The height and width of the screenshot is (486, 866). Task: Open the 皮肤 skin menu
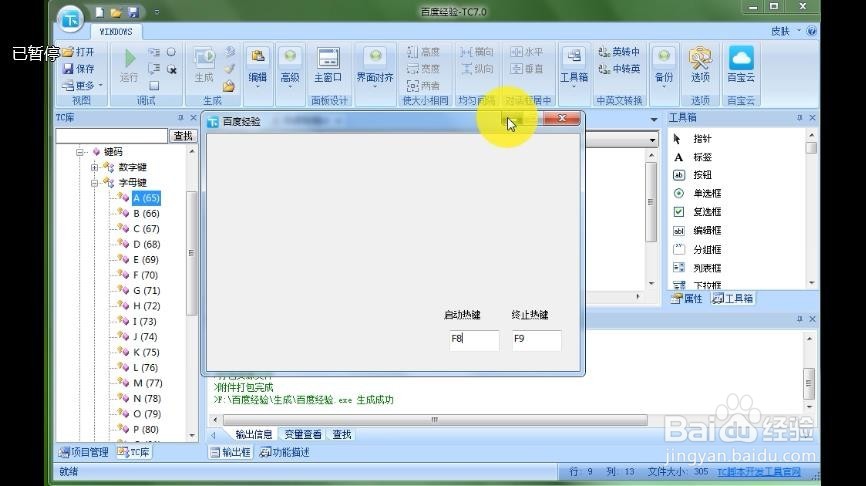point(785,31)
